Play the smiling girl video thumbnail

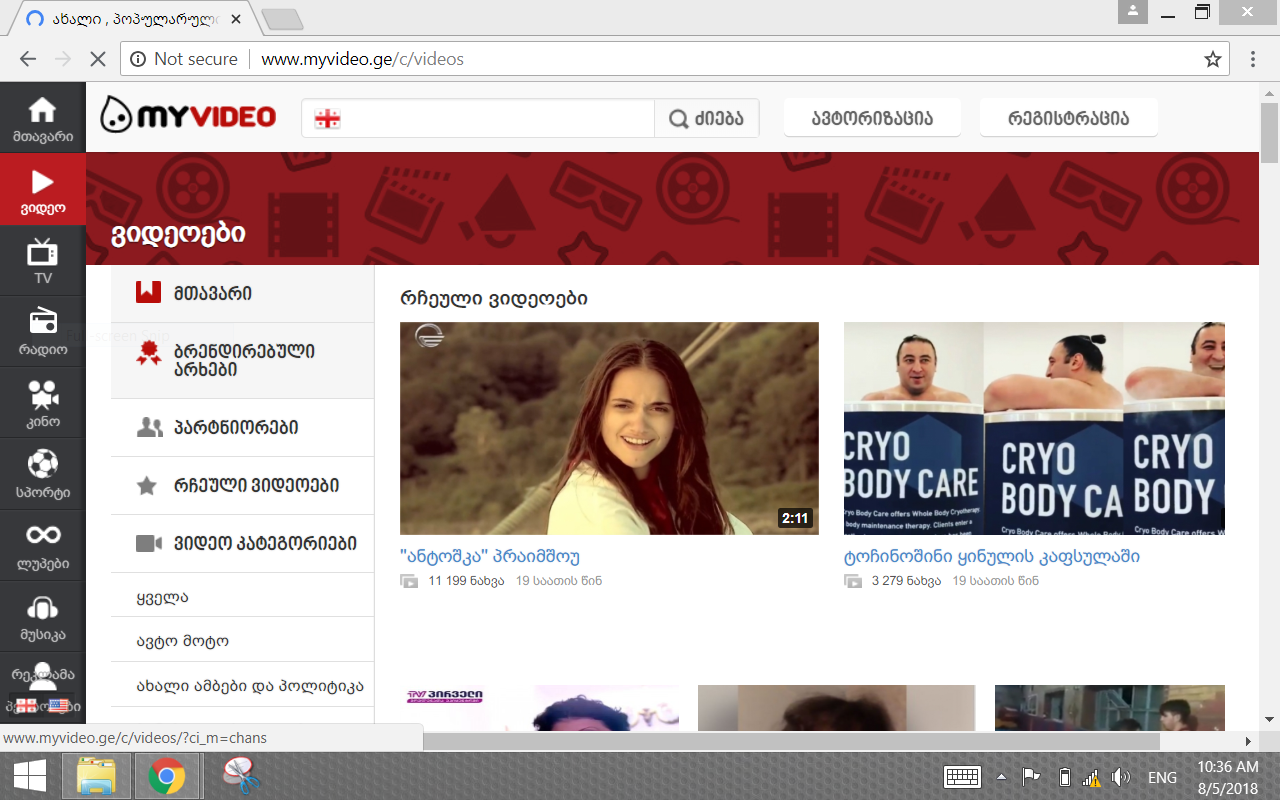(x=609, y=428)
